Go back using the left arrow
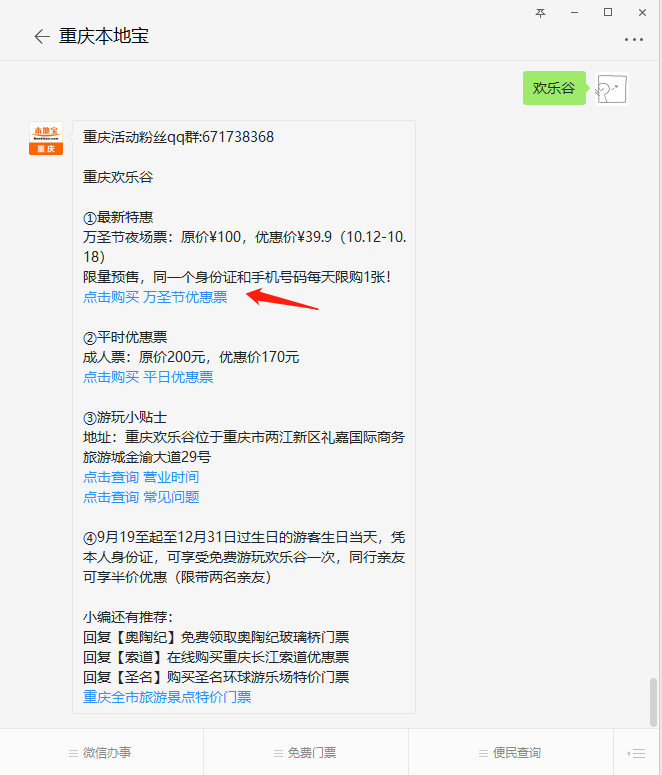 [42, 37]
